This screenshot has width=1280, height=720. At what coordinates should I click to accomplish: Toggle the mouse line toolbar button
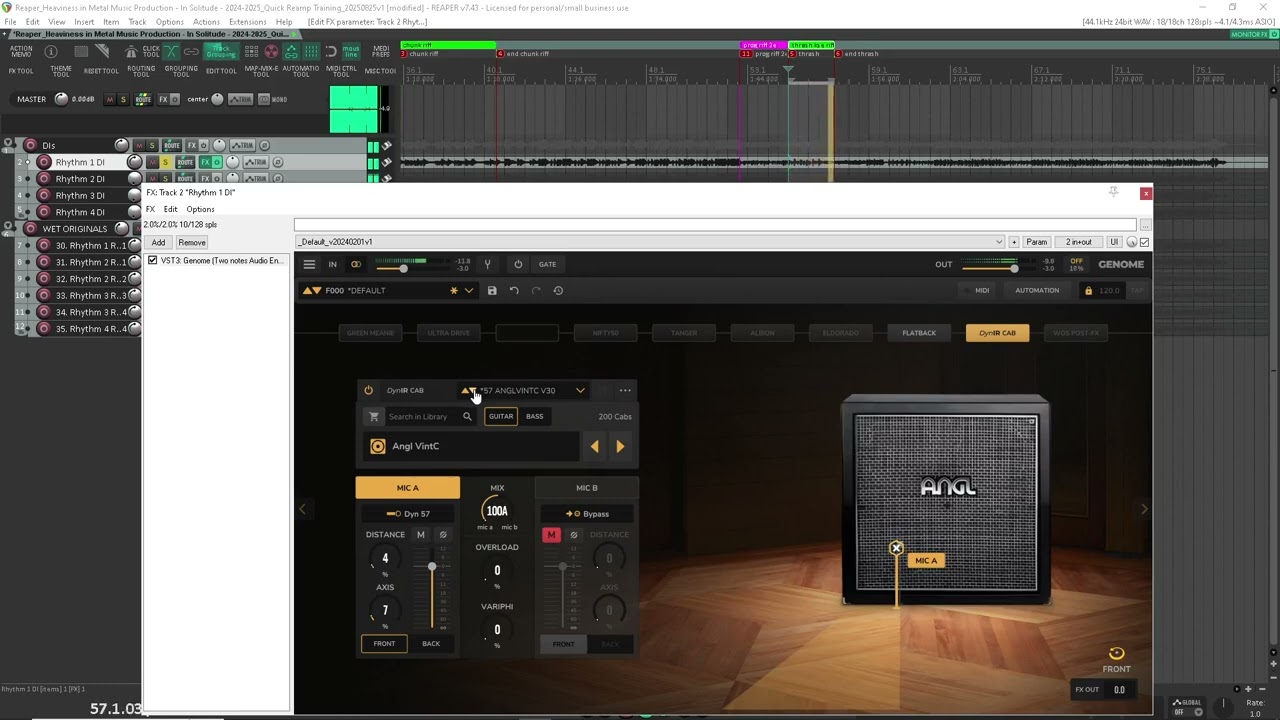[351, 51]
